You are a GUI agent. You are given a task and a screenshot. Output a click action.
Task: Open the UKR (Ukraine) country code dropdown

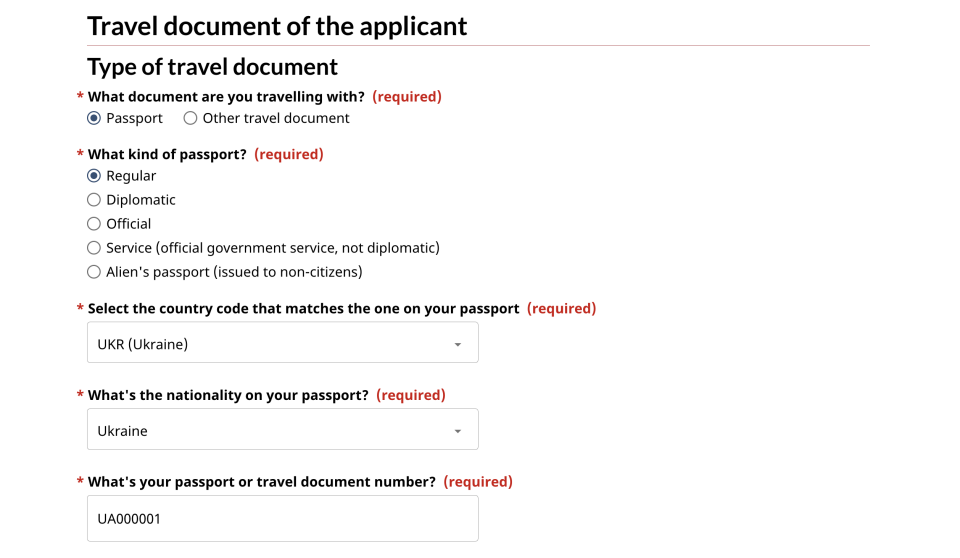pyautogui.click(x=283, y=342)
